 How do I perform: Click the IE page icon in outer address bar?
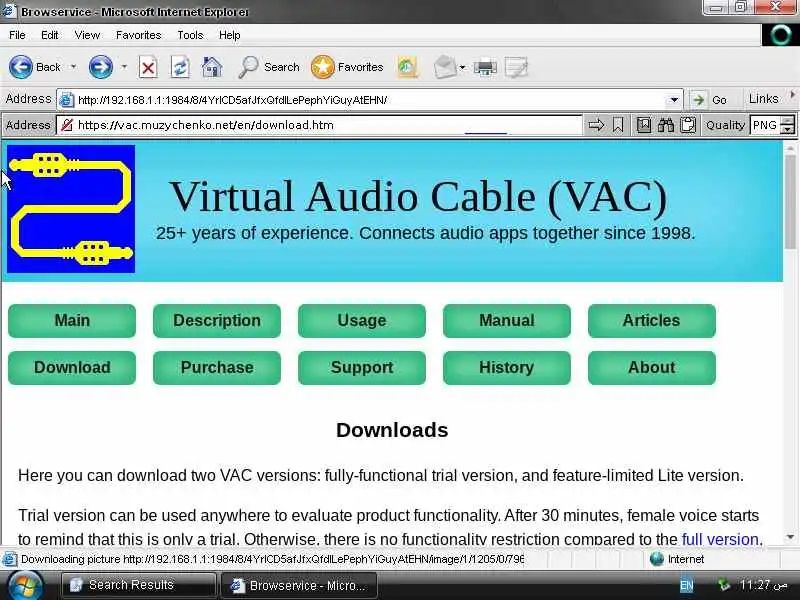[x=66, y=99]
